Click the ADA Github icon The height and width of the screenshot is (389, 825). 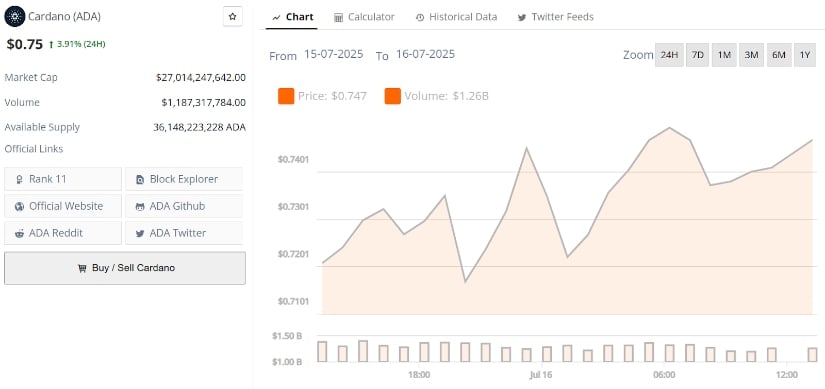tap(140, 207)
